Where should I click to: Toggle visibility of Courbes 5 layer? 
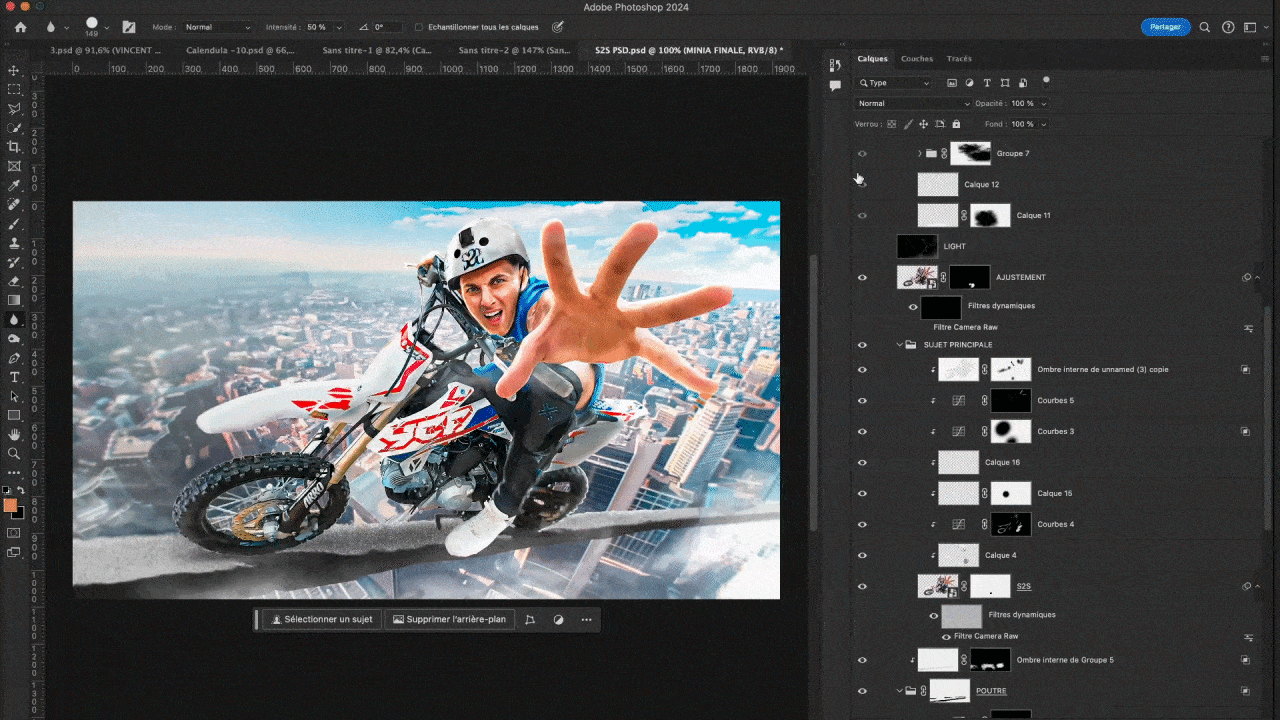(x=862, y=401)
